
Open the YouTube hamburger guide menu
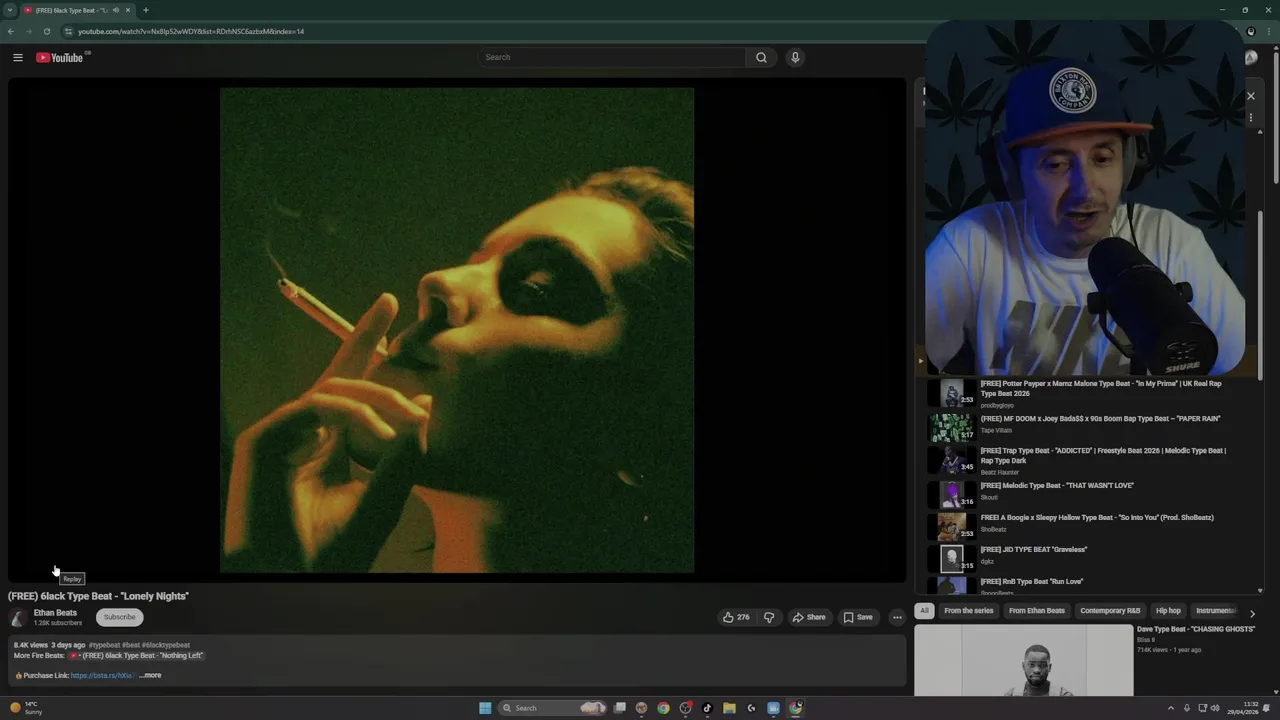tap(17, 57)
